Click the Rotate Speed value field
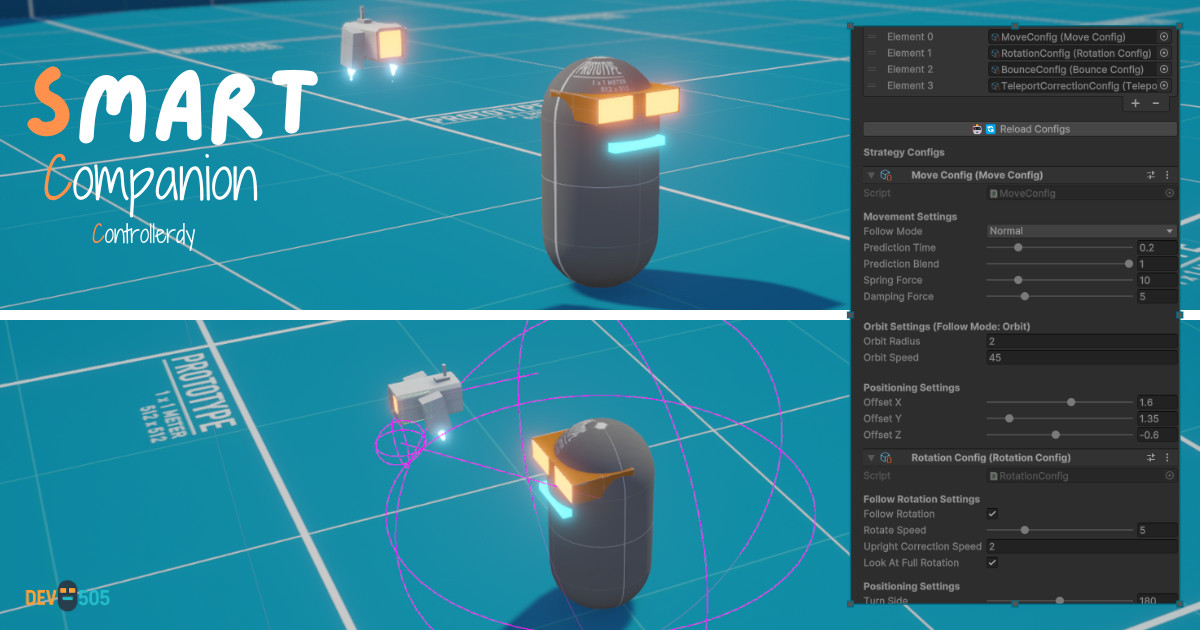The height and width of the screenshot is (630, 1200). tap(1156, 530)
